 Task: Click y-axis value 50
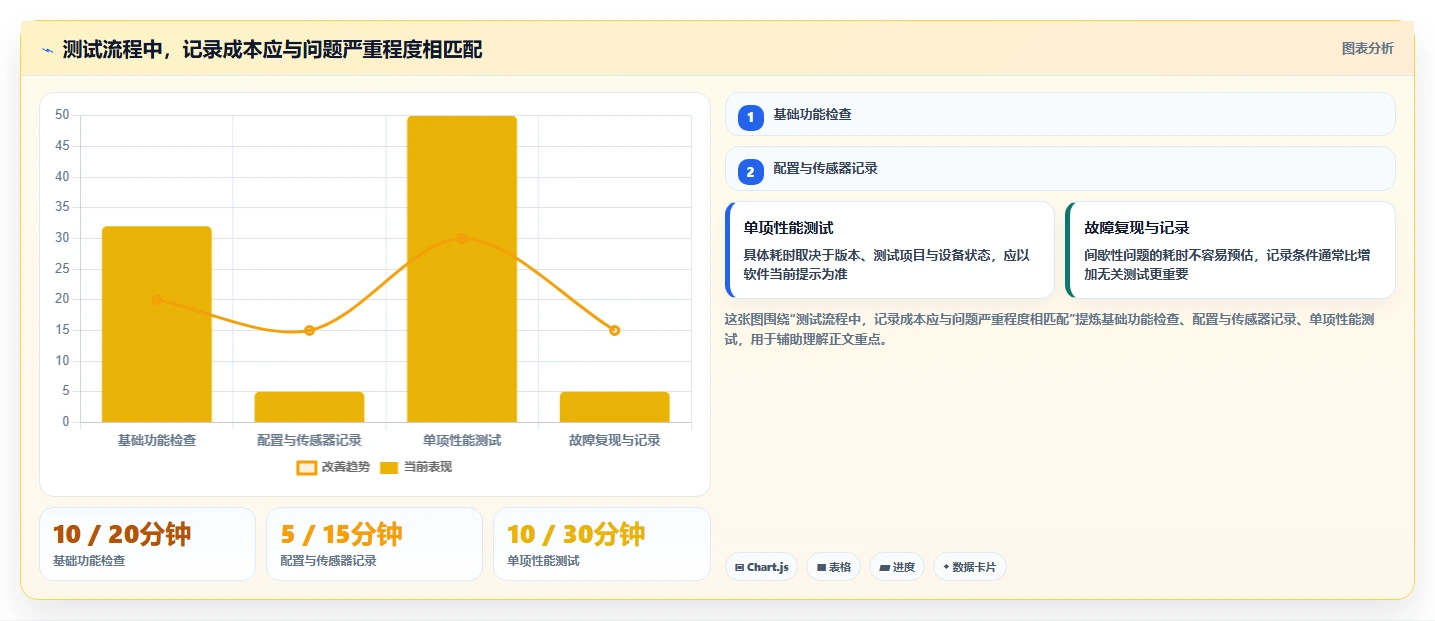point(62,115)
